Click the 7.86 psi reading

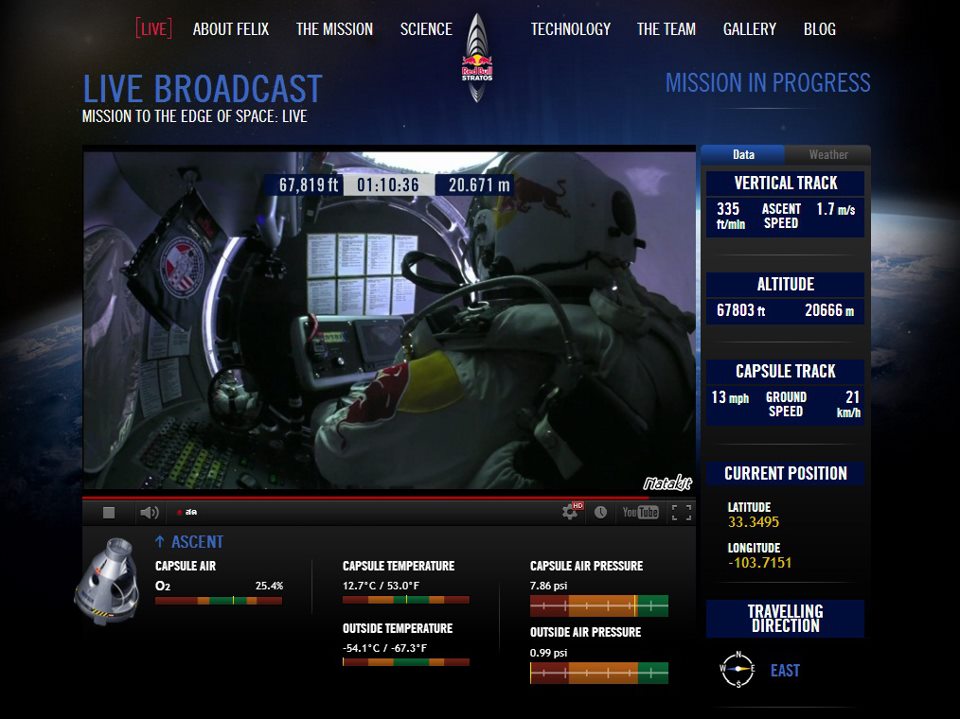pos(549,585)
